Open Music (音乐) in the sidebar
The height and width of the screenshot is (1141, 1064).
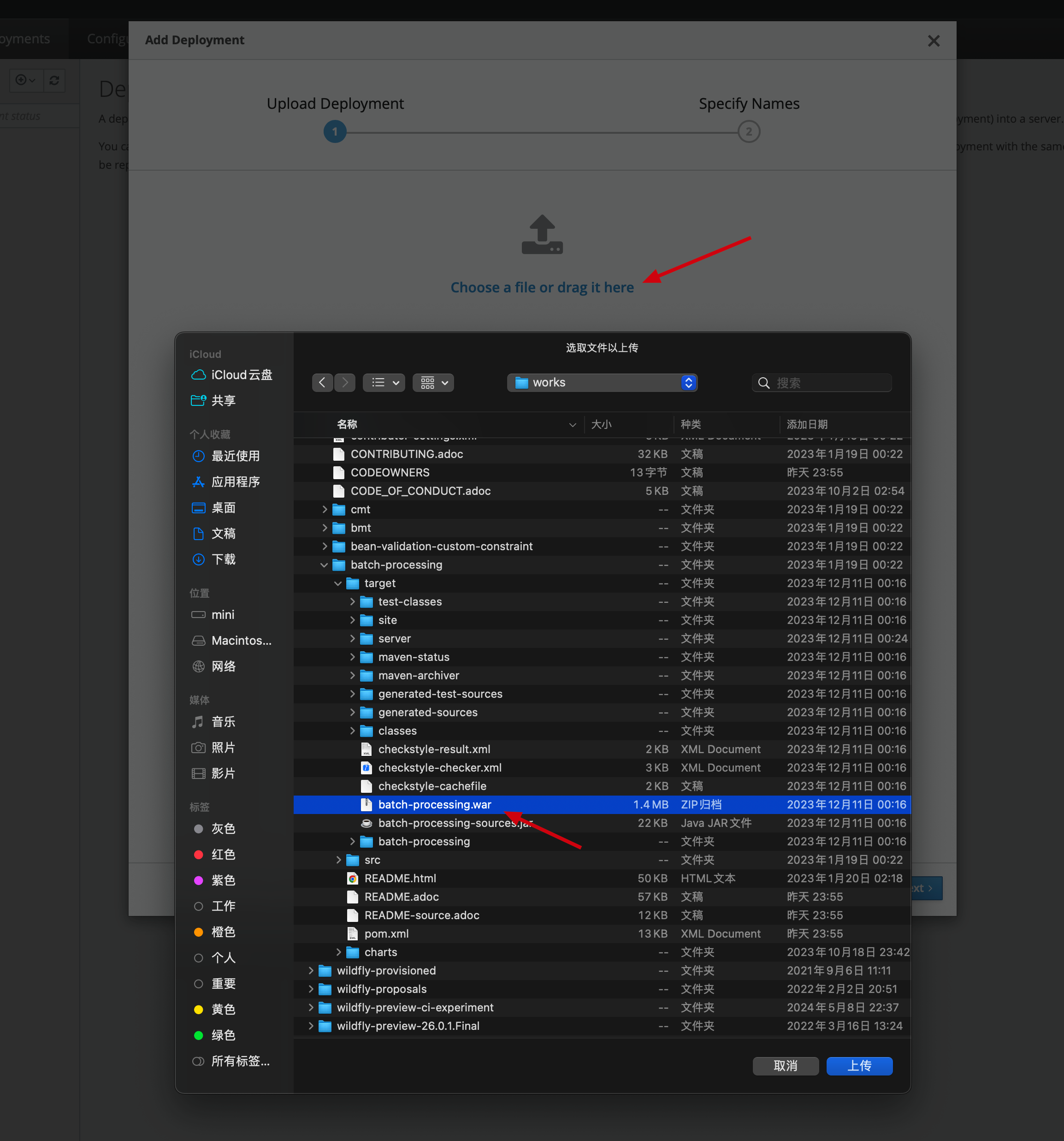pos(223,721)
